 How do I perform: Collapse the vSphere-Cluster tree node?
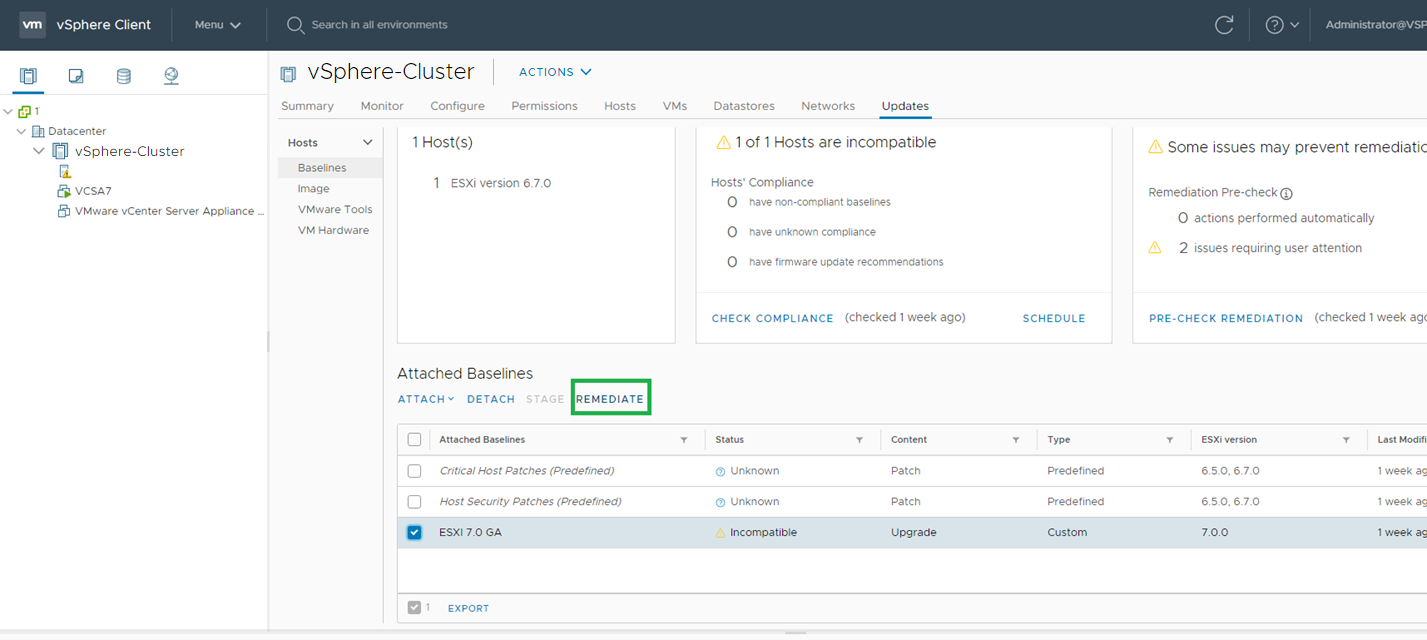[x=39, y=151]
